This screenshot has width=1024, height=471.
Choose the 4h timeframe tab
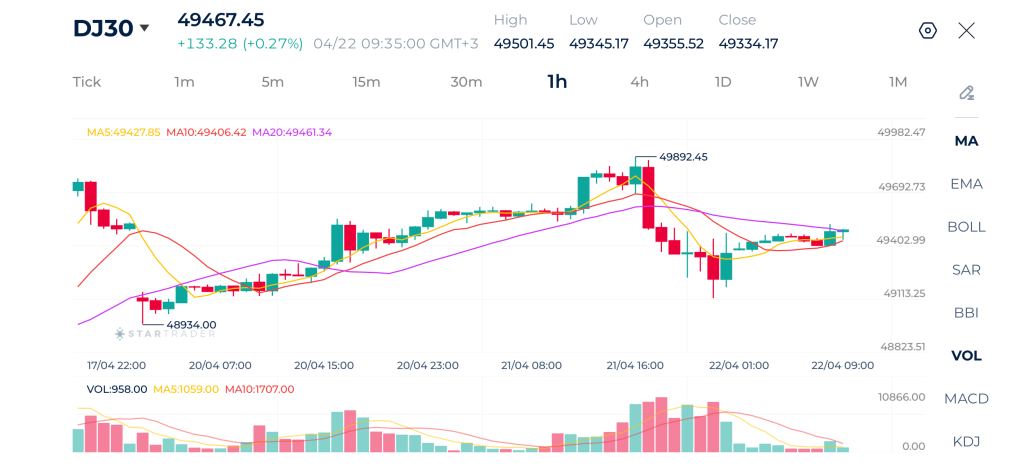[x=639, y=82]
